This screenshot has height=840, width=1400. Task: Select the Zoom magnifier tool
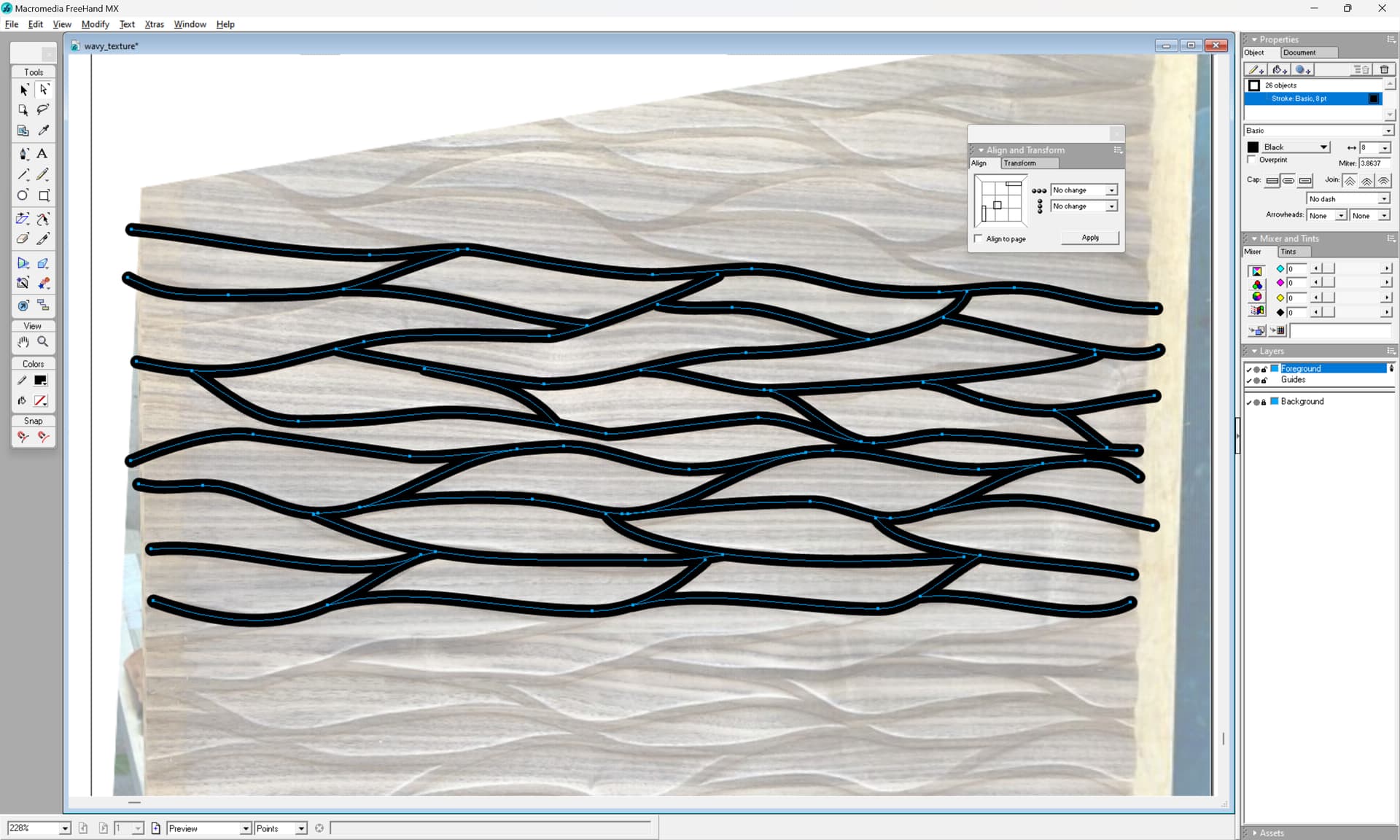43,341
